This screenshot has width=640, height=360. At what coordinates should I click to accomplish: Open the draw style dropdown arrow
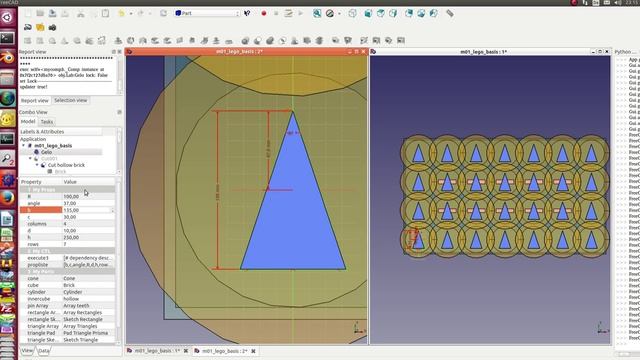coord(339,13)
